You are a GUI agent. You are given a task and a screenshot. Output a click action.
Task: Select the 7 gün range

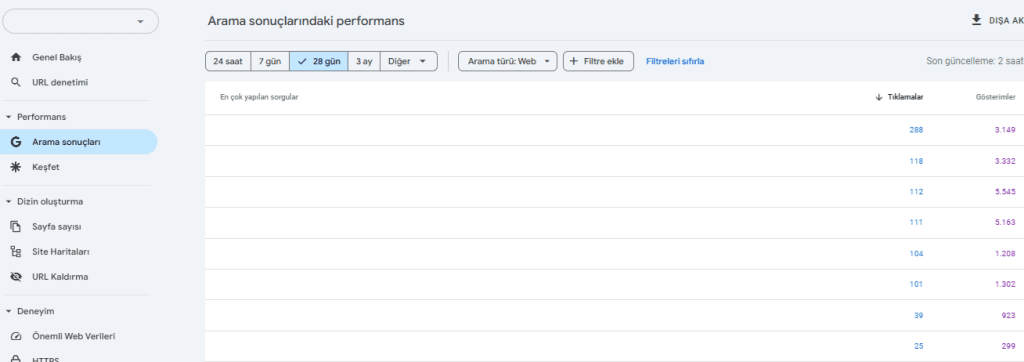click(x=270, y=61)
